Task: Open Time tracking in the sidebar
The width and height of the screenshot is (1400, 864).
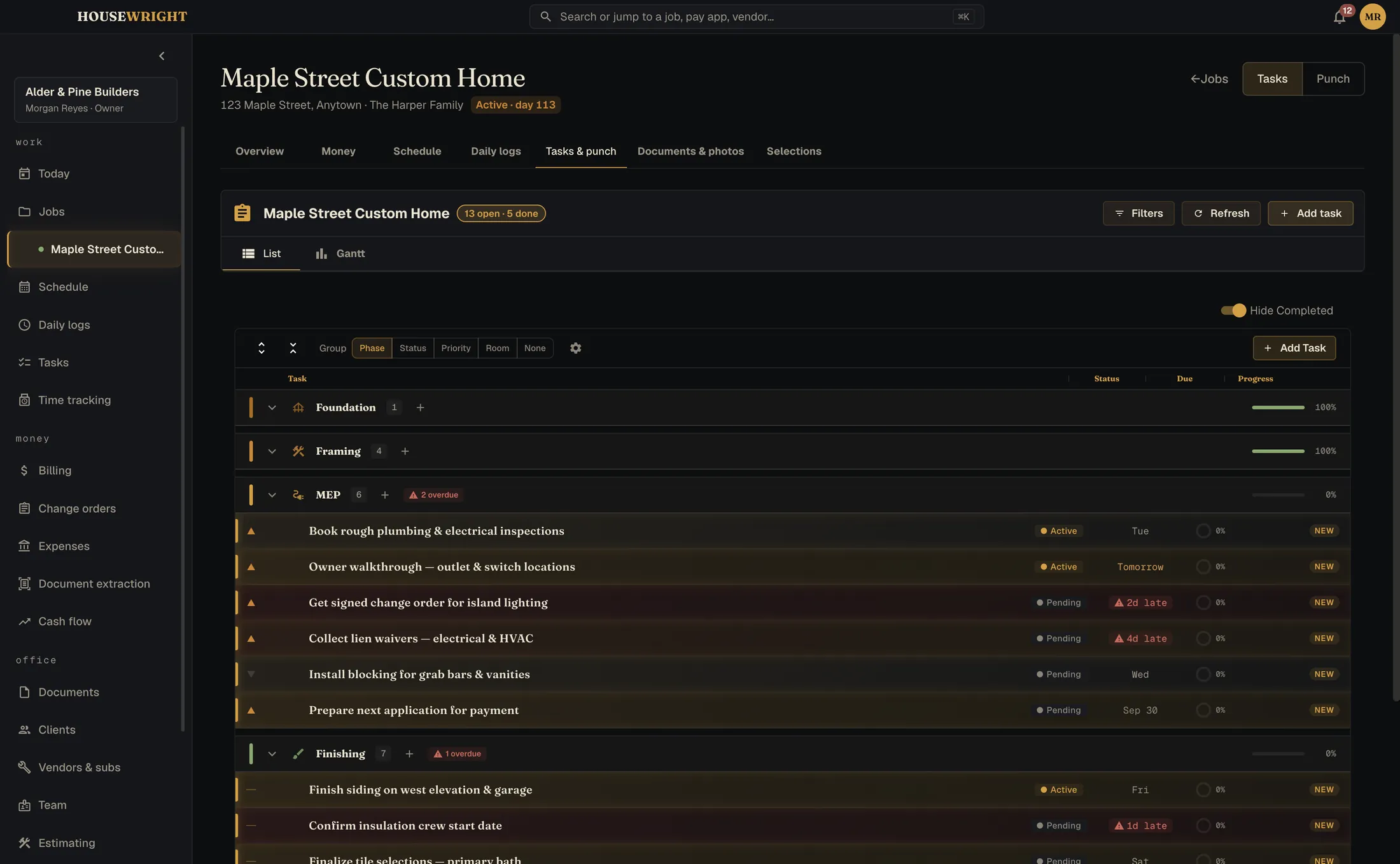Action: pos(94,400)
